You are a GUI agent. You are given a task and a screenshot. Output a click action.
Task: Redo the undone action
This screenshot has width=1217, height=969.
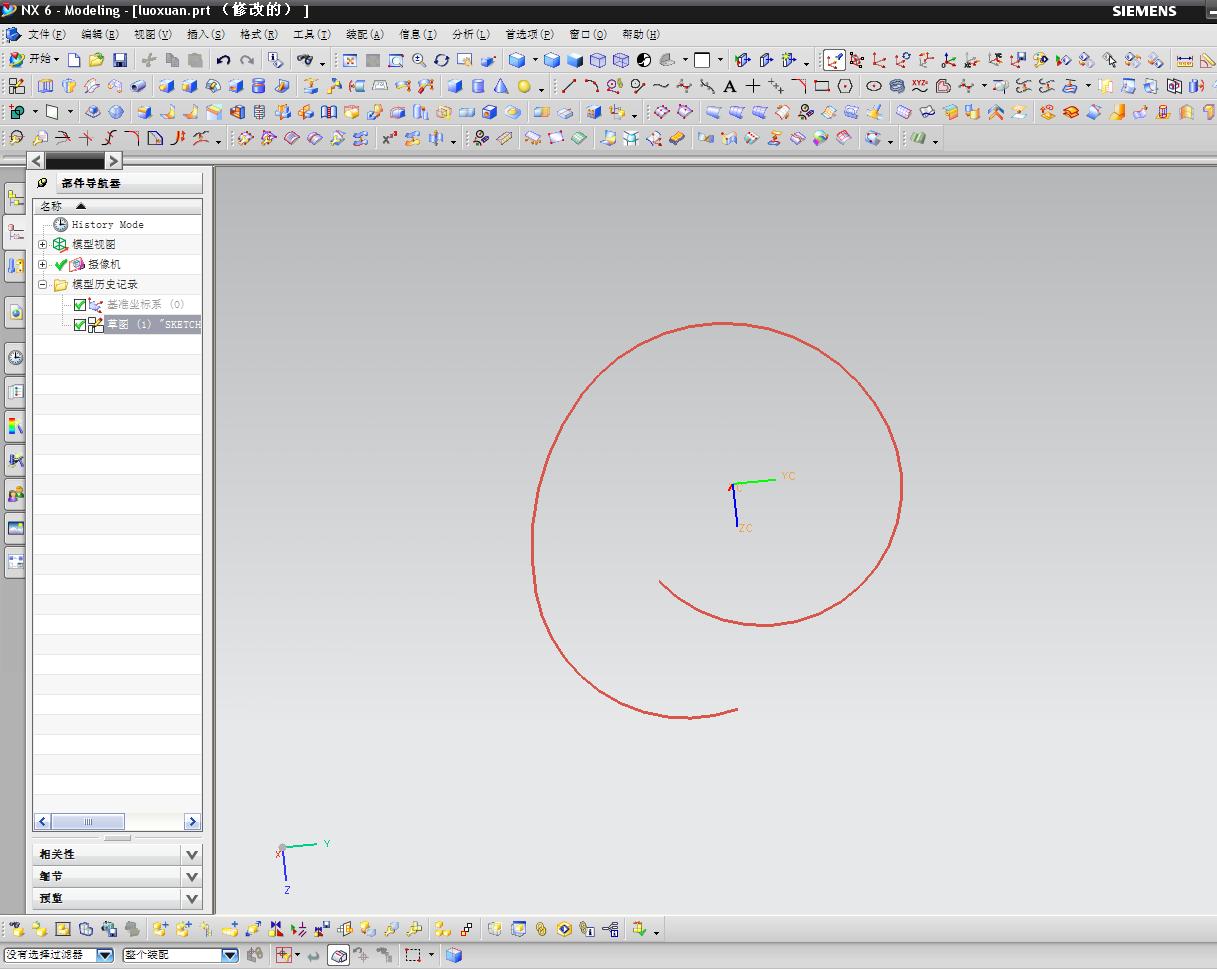point(247,60)
